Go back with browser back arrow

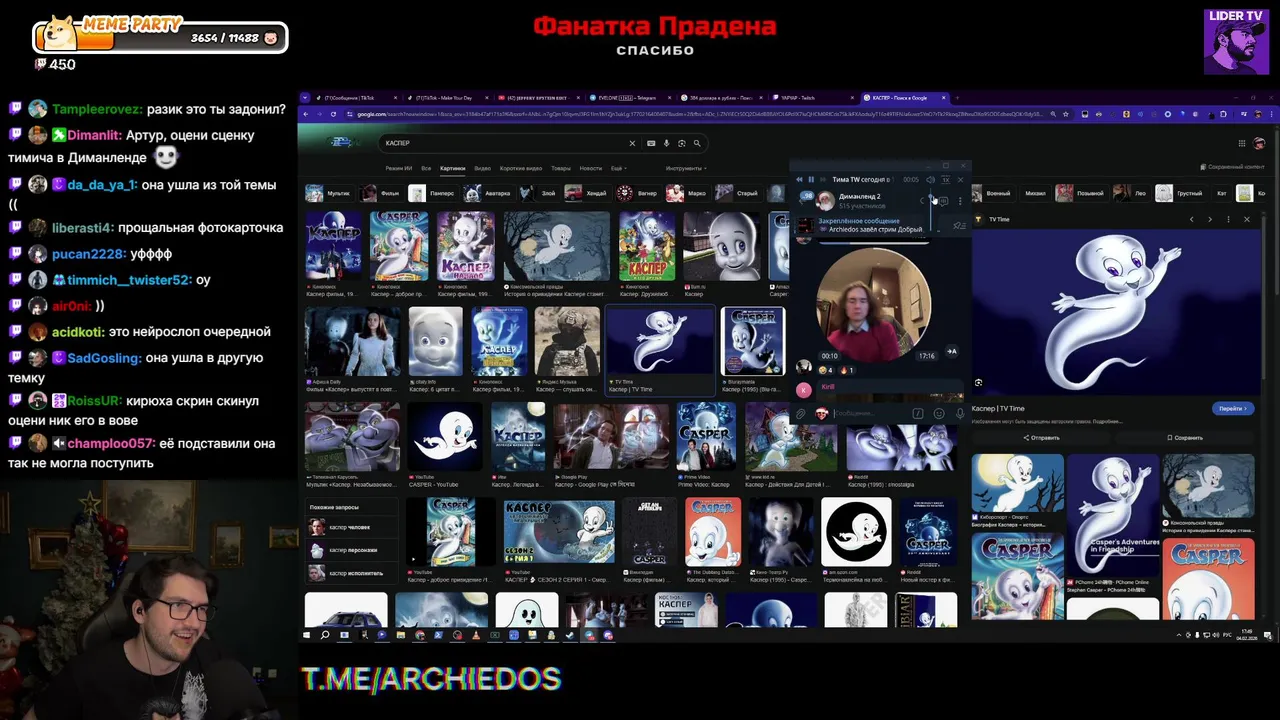305,114
